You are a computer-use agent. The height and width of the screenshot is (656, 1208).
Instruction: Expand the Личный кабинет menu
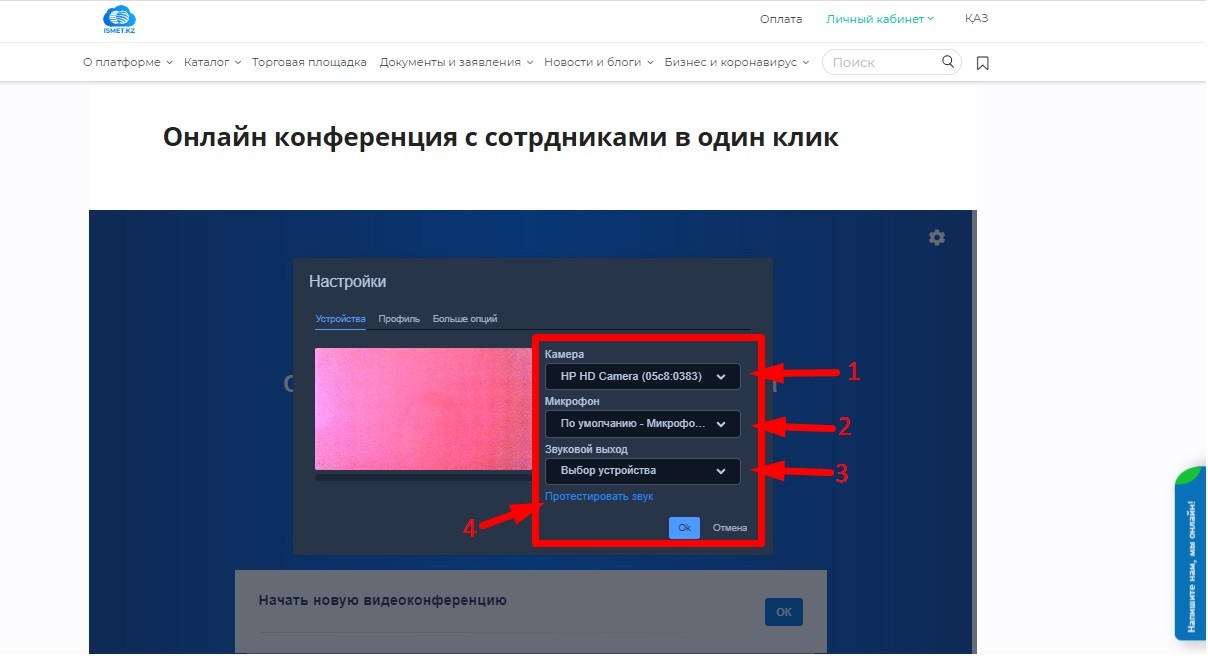tap(880, 19)
